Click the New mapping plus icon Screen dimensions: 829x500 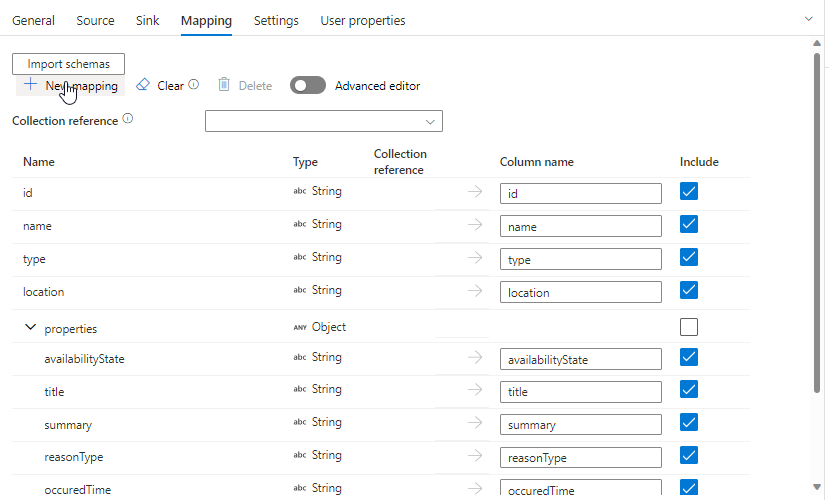pos(31,85)
